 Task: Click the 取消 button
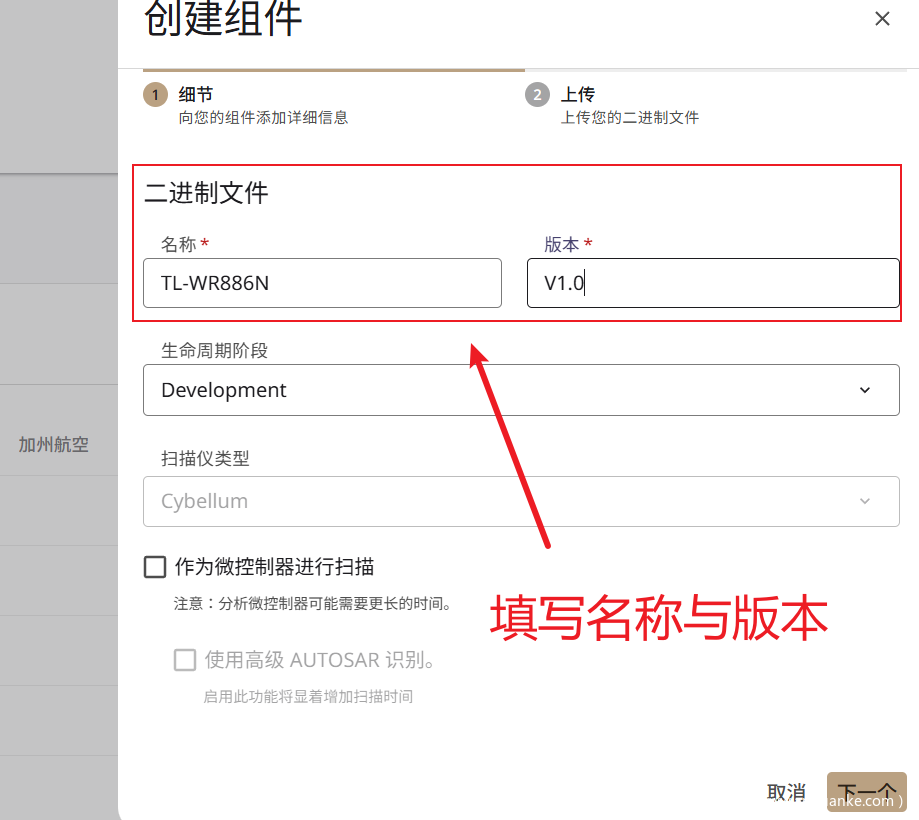point(786,792)
